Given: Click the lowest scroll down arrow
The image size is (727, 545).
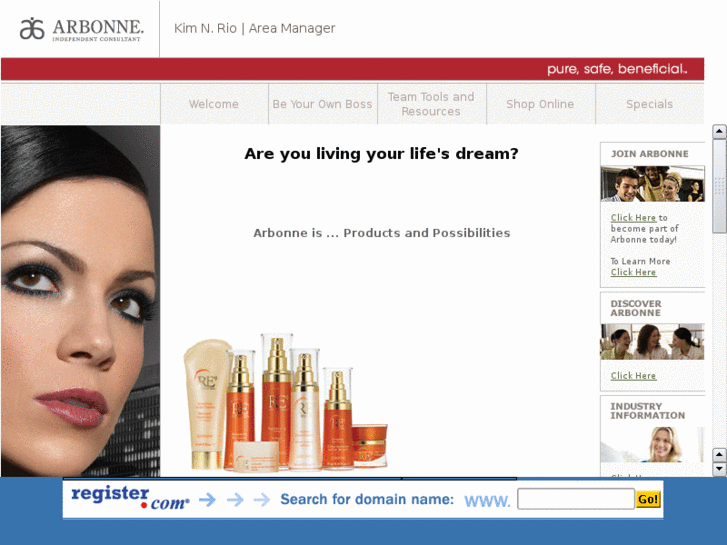Looking at the screenshot, I should [x=719, y=468].
